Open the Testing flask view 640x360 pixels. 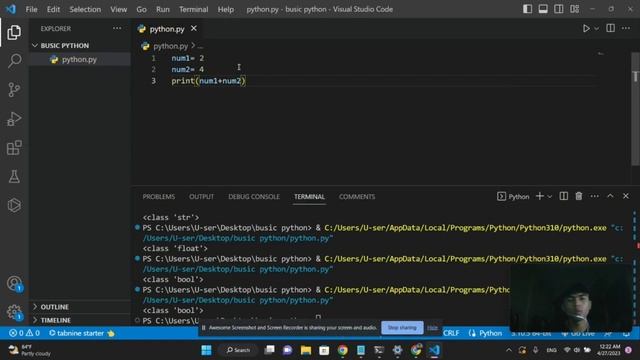click(14, 176)
